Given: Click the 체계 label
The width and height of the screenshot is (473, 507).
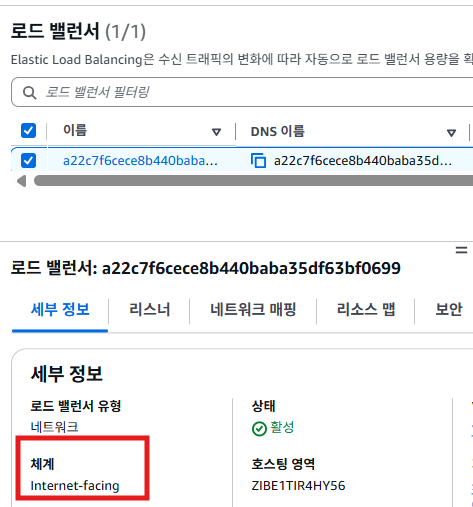Looking at the screenshot, I should 42,464.
